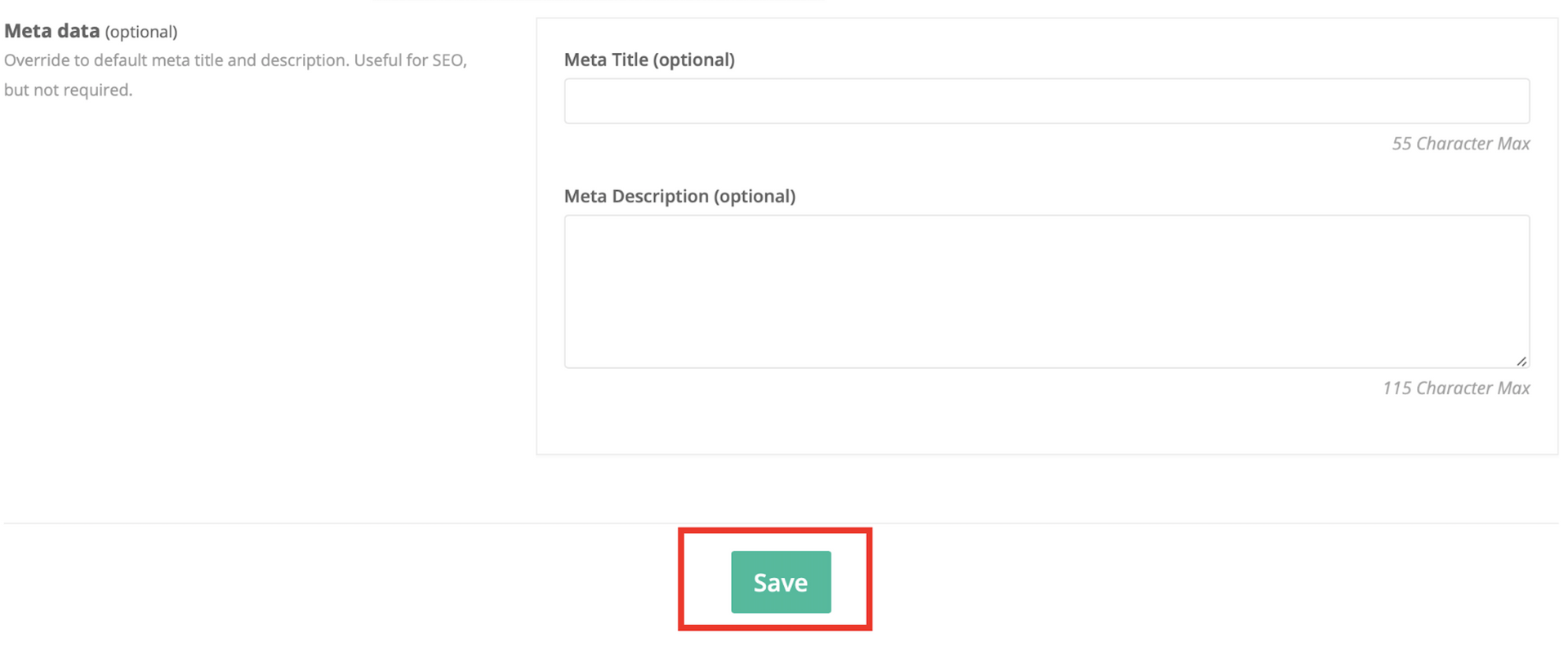
Task: Grab the Meta Description resize handle icon
Action: pos(1521,361)
